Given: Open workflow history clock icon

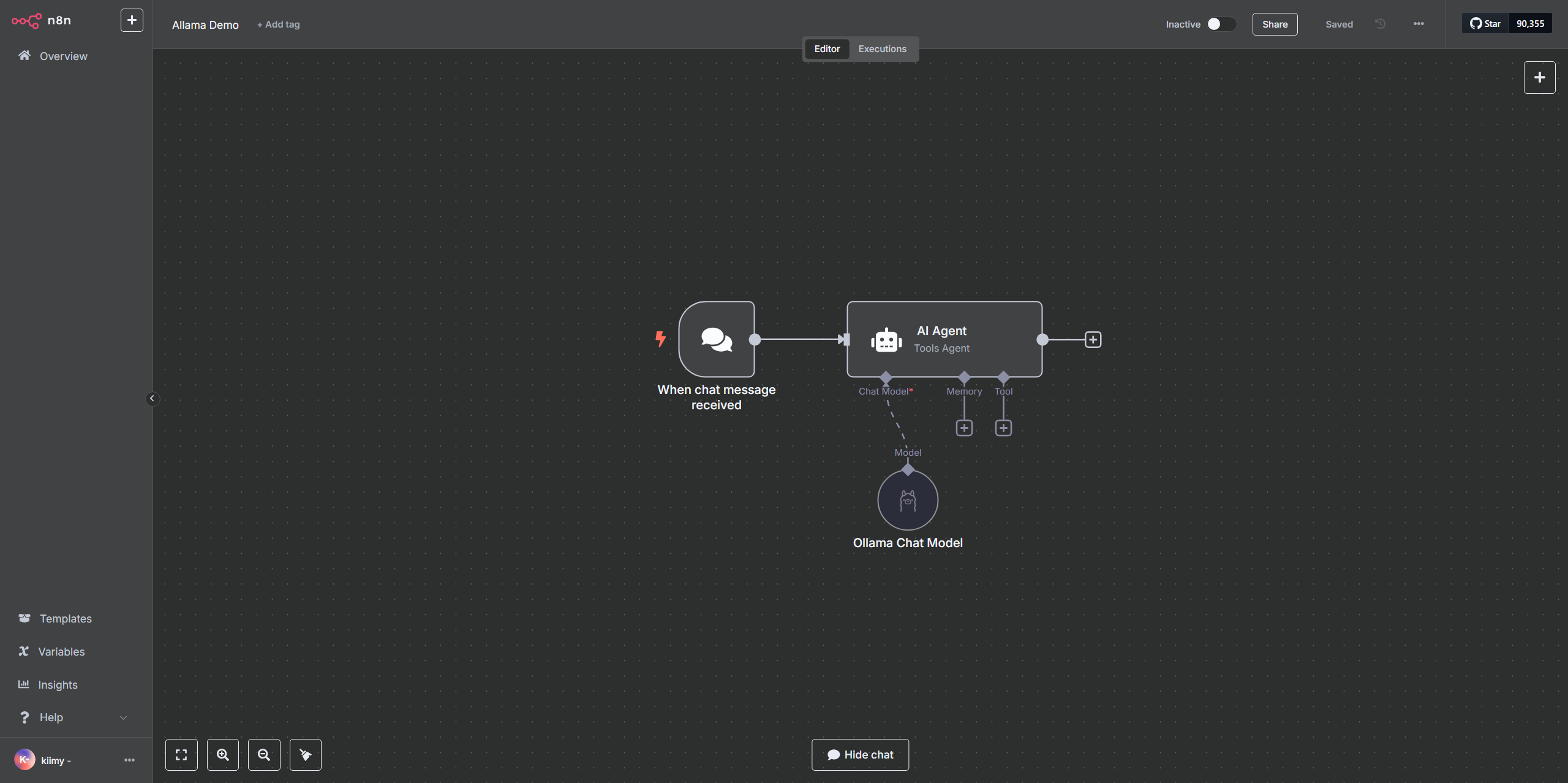Looking at the screenshot, I should [1380, 24].
